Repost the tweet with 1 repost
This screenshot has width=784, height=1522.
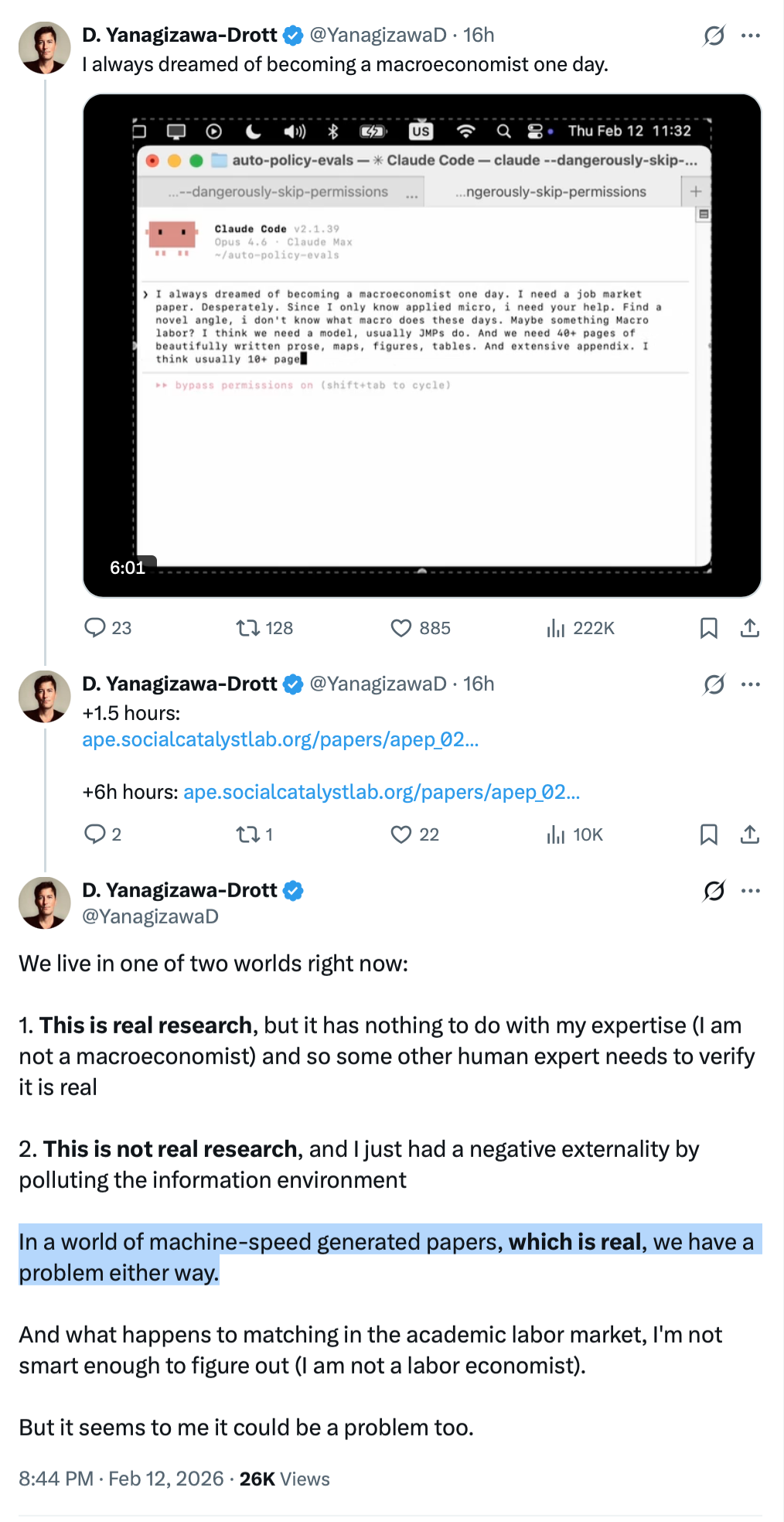(248, 834)
